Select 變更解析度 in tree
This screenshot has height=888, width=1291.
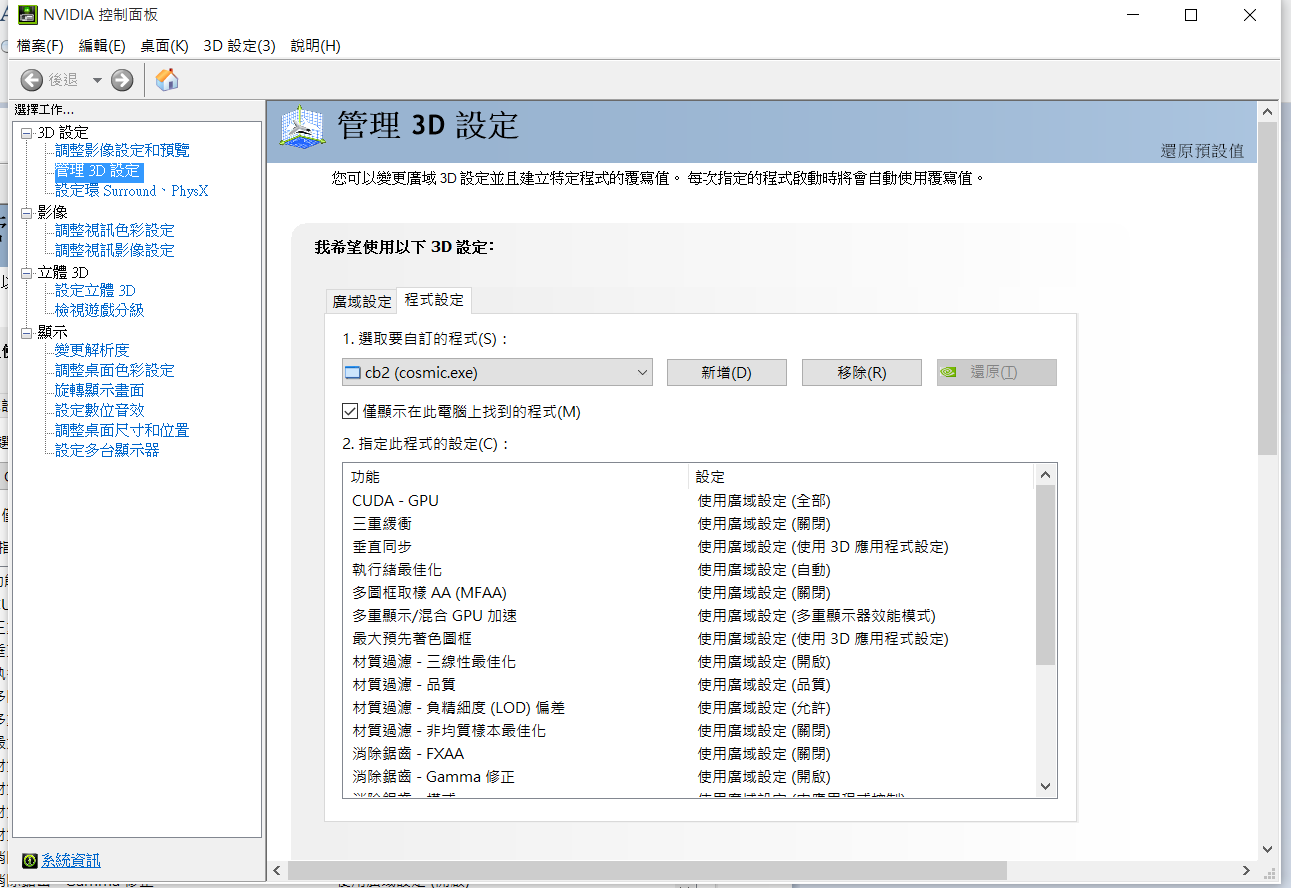coord(92,350)
